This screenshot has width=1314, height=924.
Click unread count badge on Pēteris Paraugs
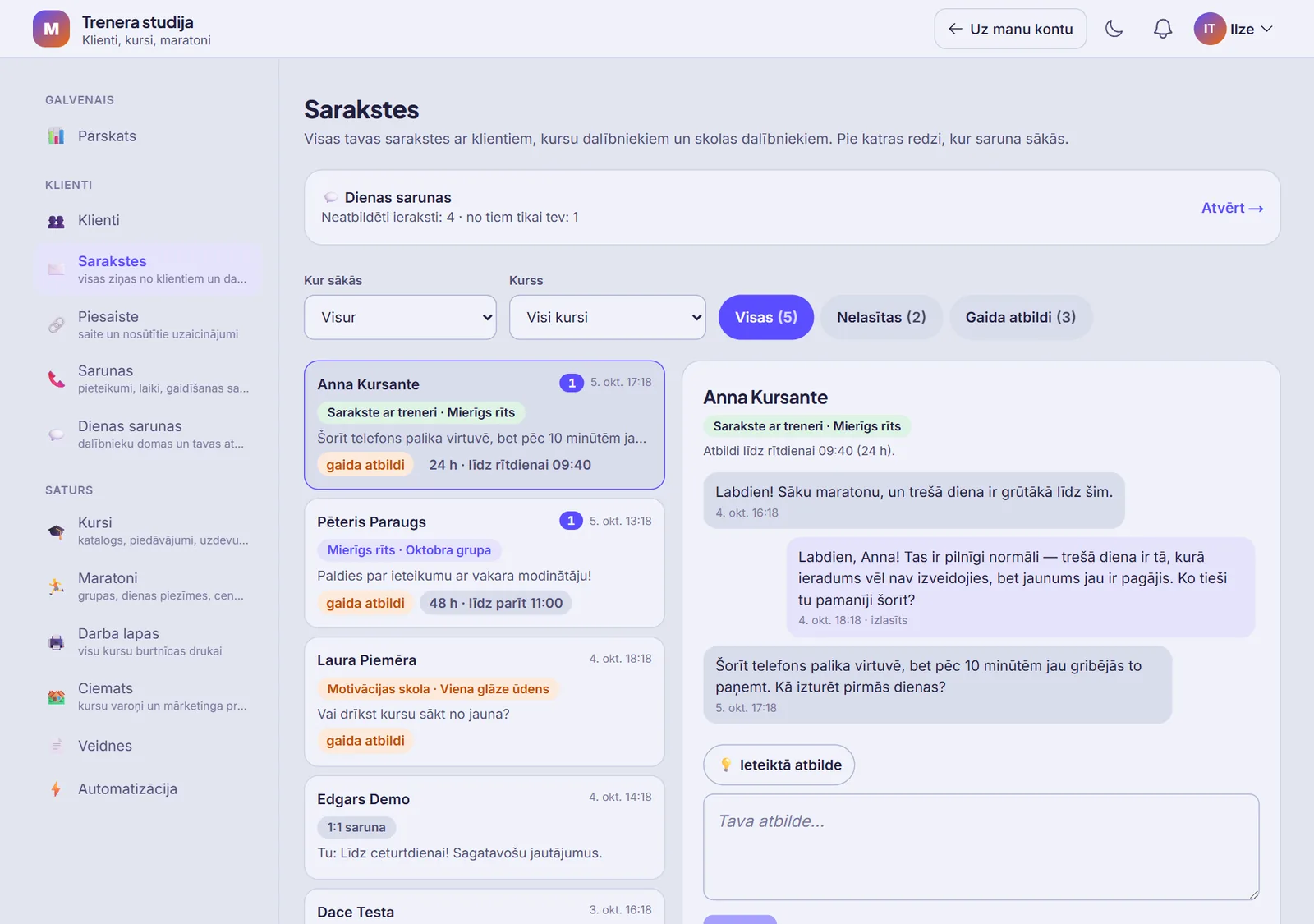click(x=571, y=521)
